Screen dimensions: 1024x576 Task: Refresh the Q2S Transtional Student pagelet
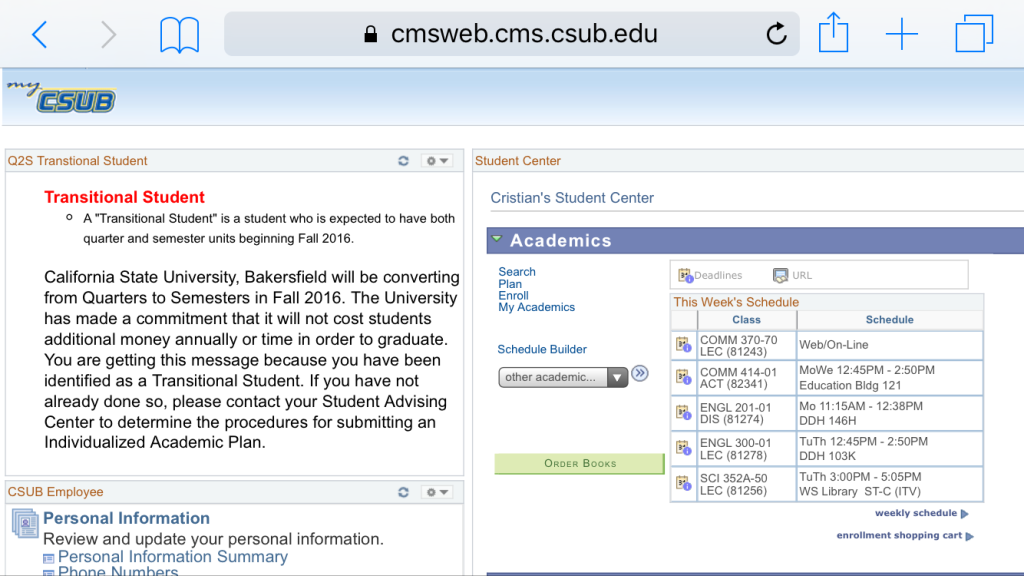[404, 161]
